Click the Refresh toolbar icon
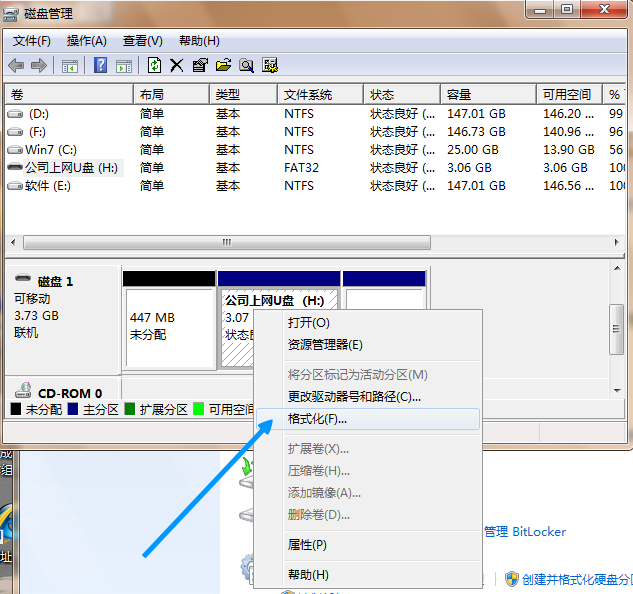This screenshot has height=594, width=633. pyautogui.click(x=154, y=65)
